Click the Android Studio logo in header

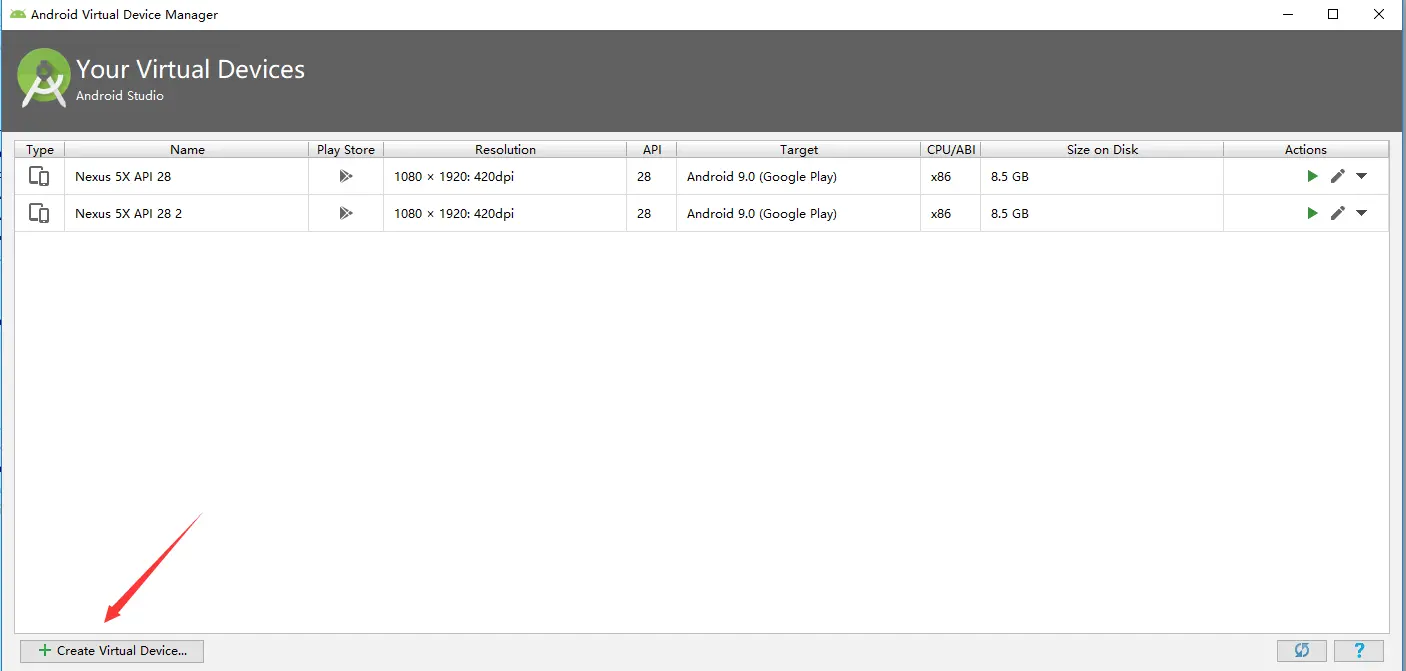[x=44, y=78]
